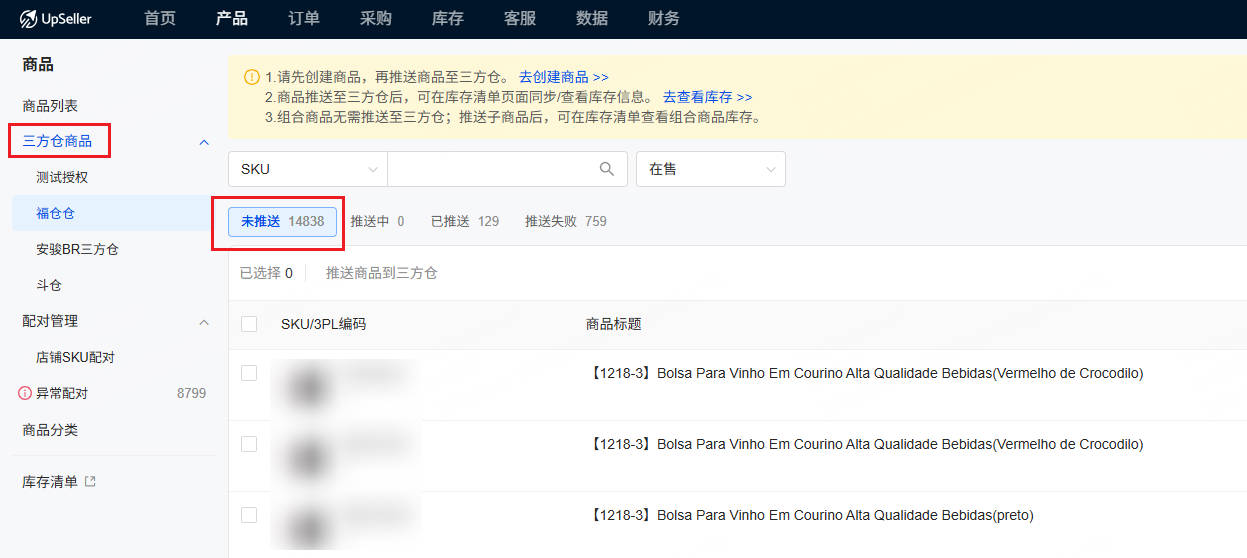Switch to the 已推送 tab
Screen dimensions: 1247x558
click(x=464, y=221)
